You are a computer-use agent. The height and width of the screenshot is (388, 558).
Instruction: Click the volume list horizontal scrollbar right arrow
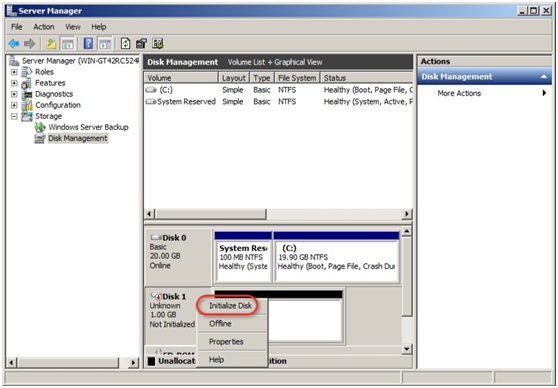tap(406, 214)
